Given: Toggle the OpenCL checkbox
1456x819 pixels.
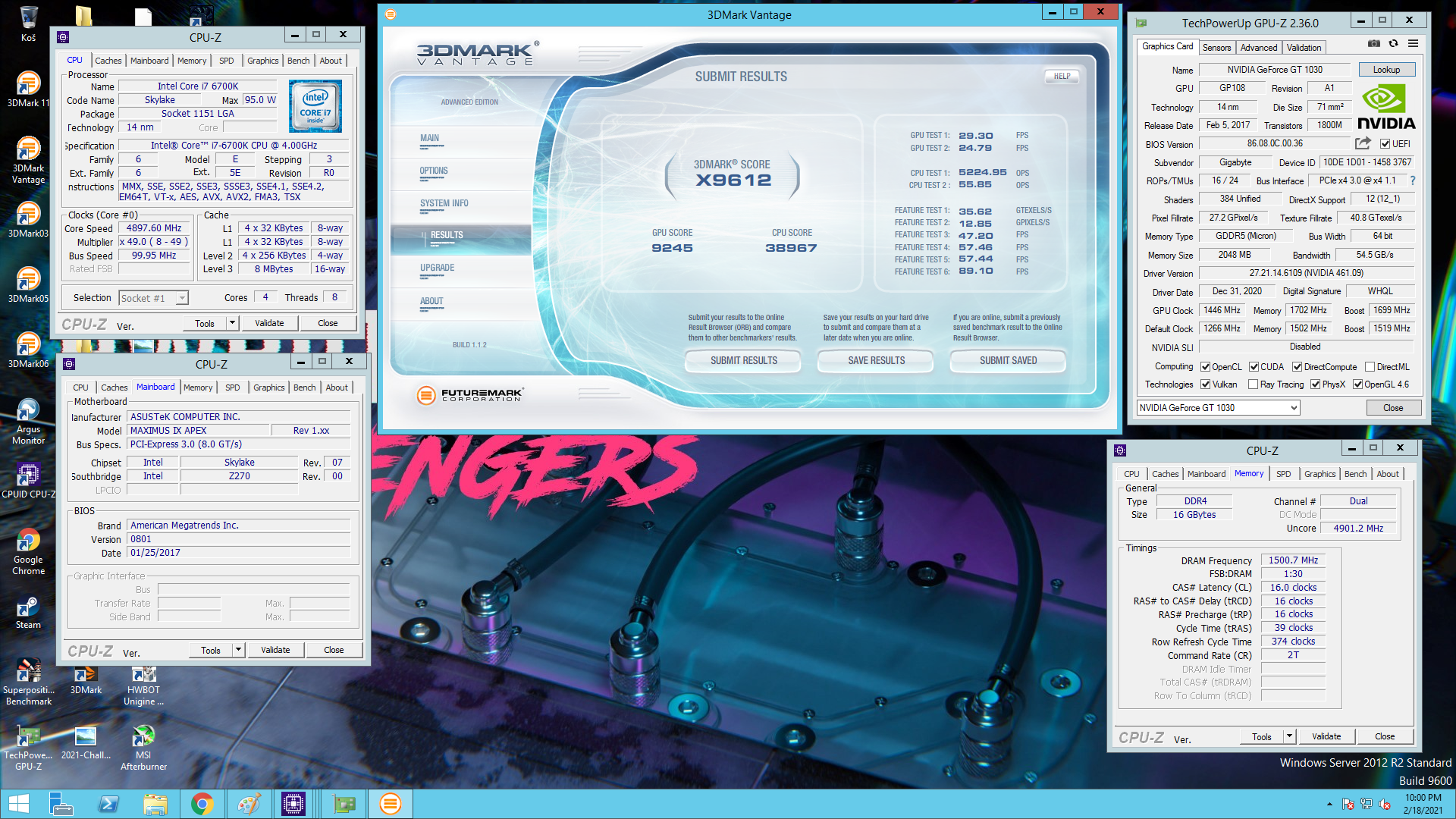Looking at the screenshot, I should click(x=1205, y=367).
